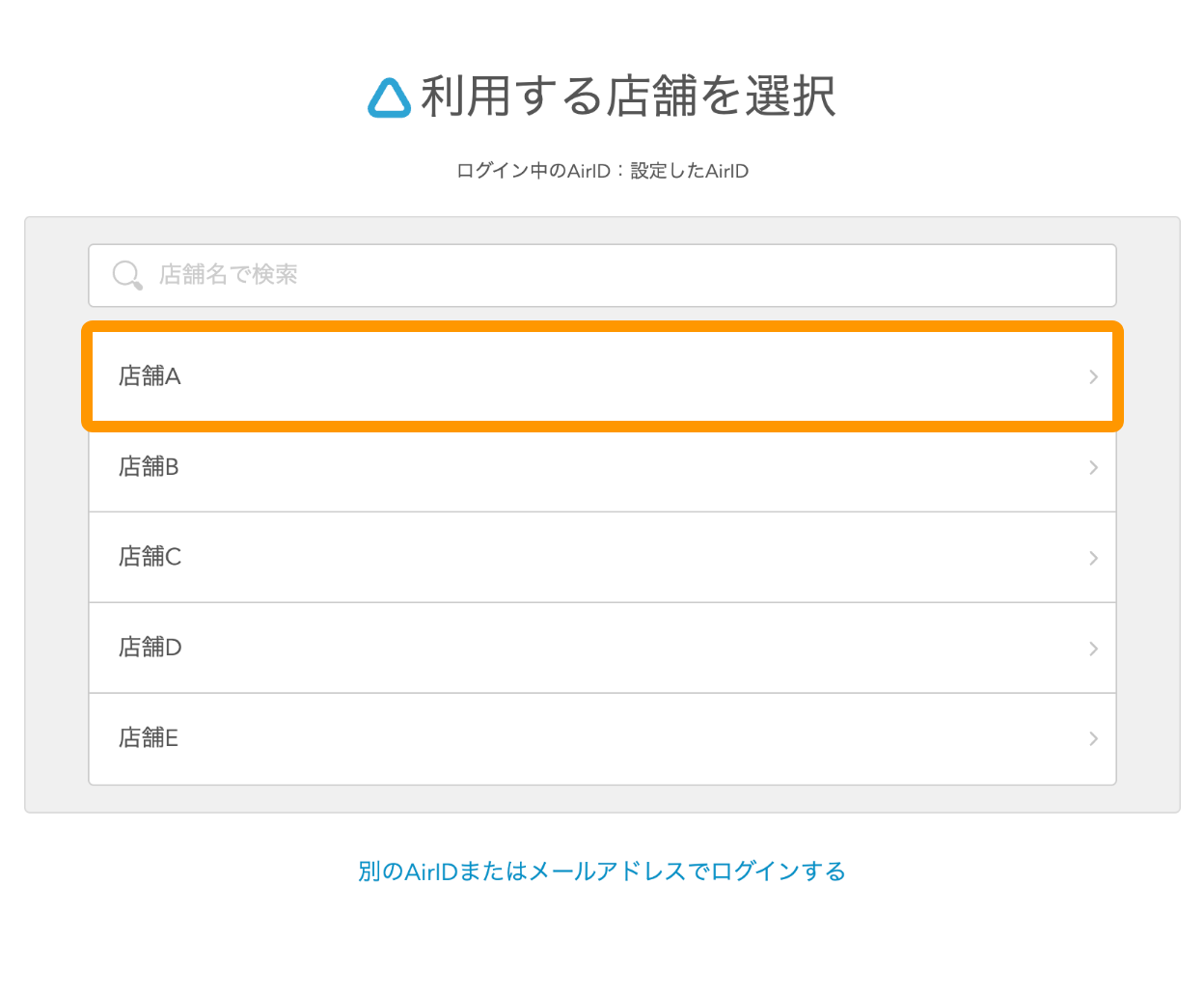Click the chevron arrow beside 店舗A
This screenshot has height=996, width=1204.
[1093, 376]
